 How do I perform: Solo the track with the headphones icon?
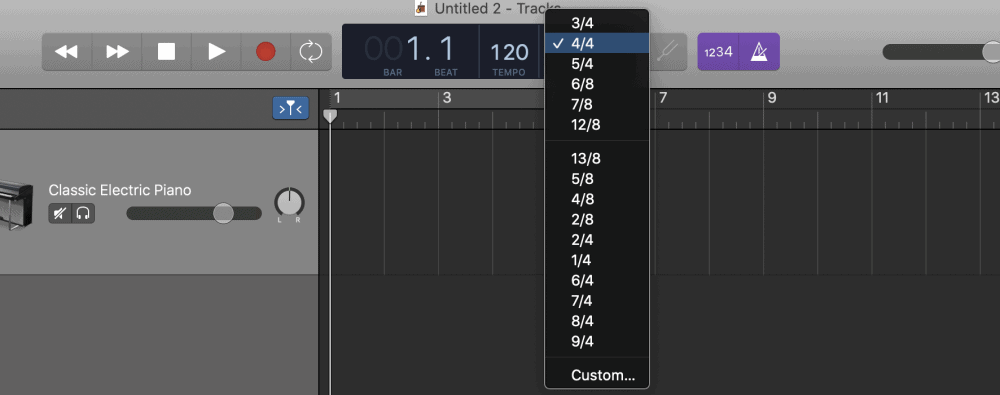click(83, 214)
